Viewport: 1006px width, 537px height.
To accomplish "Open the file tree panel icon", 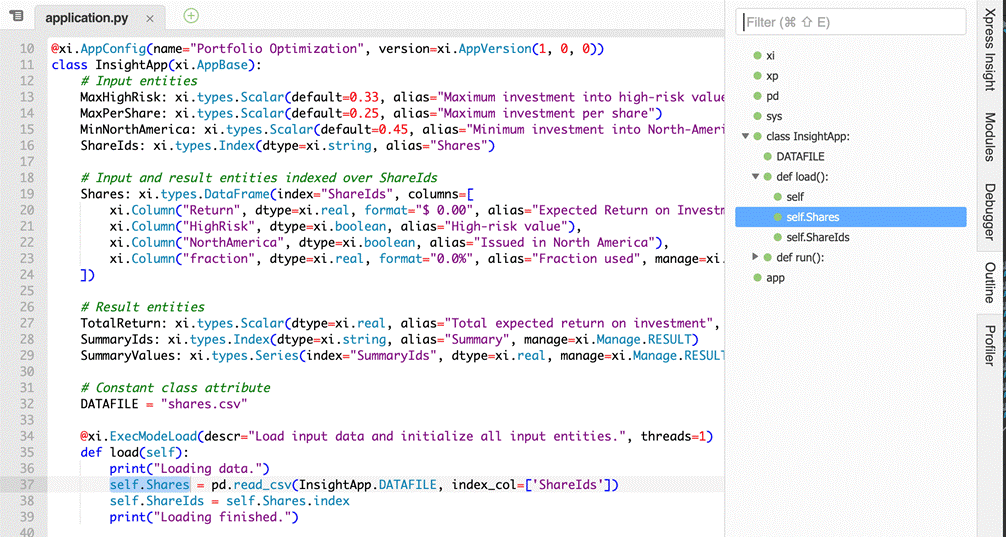I will [x=16, y=16].
